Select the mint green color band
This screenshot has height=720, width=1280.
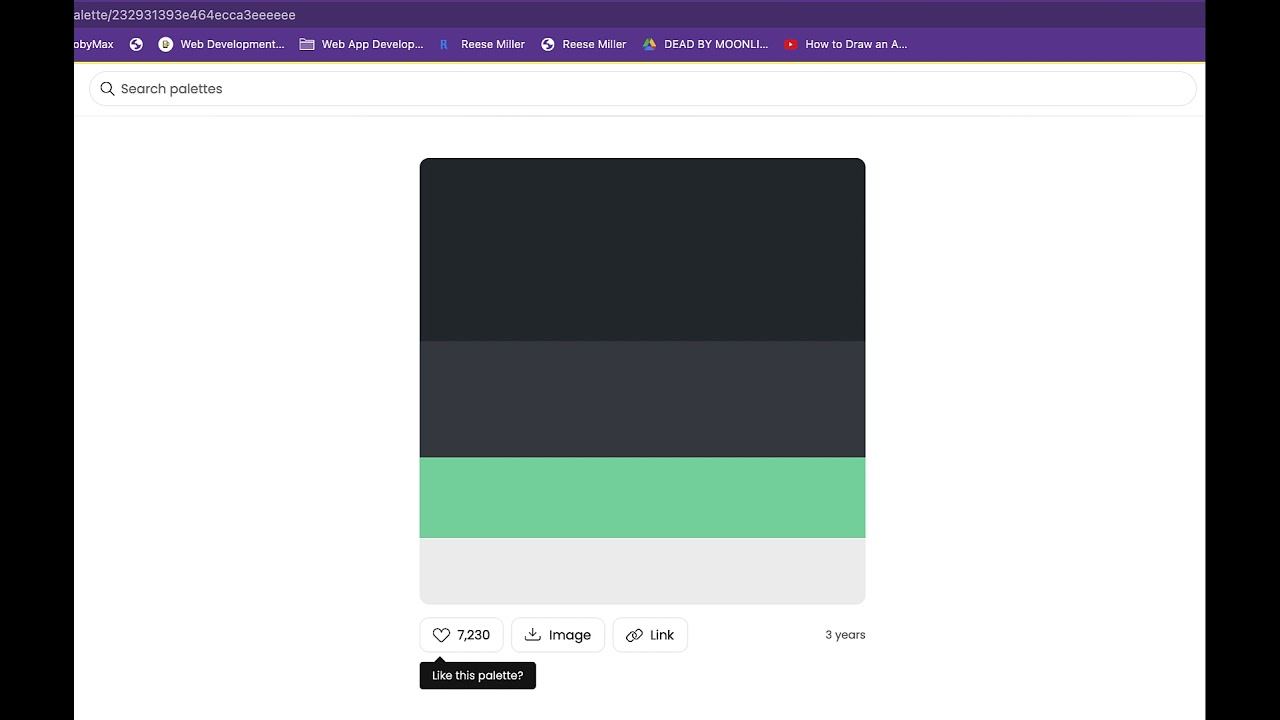(642, 498)
